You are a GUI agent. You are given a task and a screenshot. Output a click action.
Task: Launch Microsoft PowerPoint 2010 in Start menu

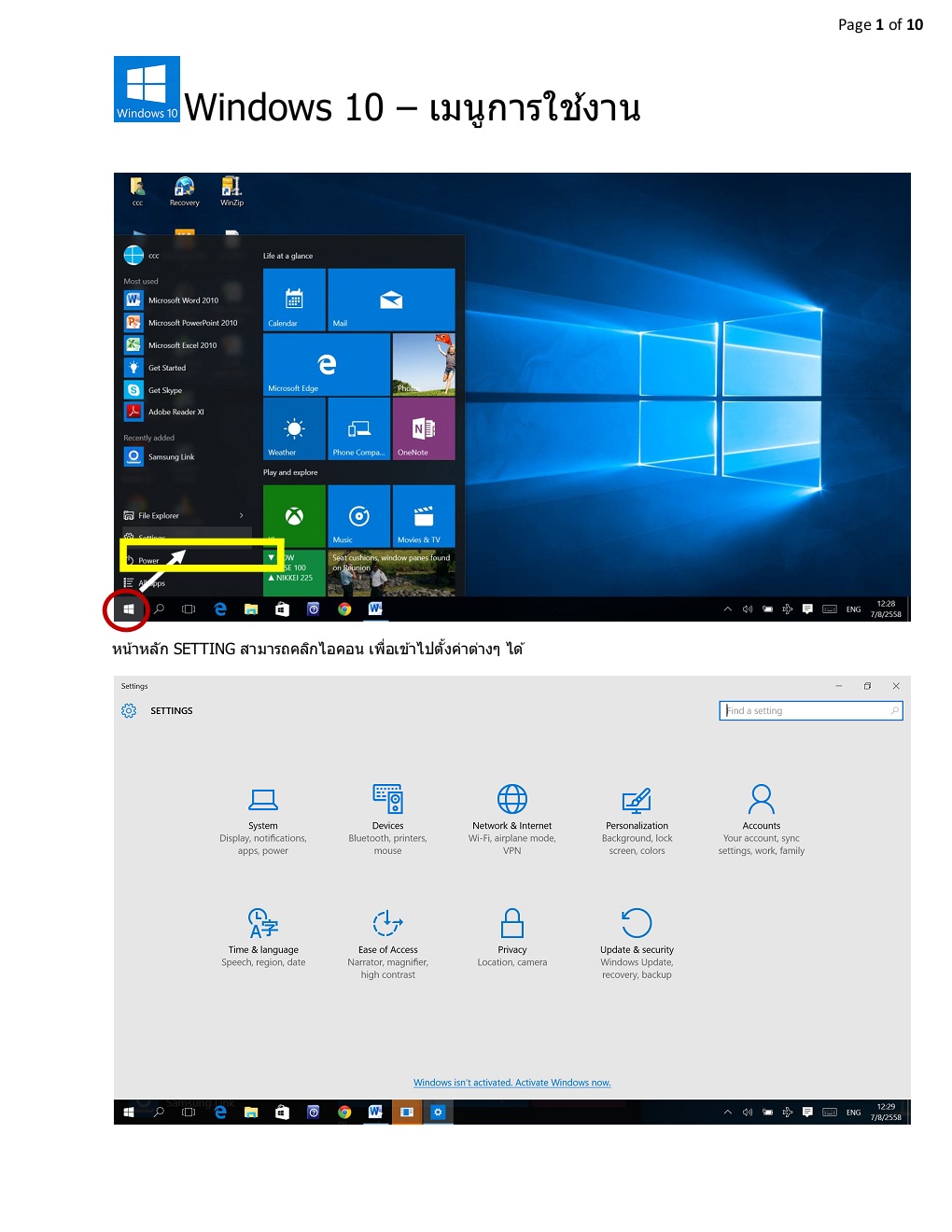pos(183,323)
